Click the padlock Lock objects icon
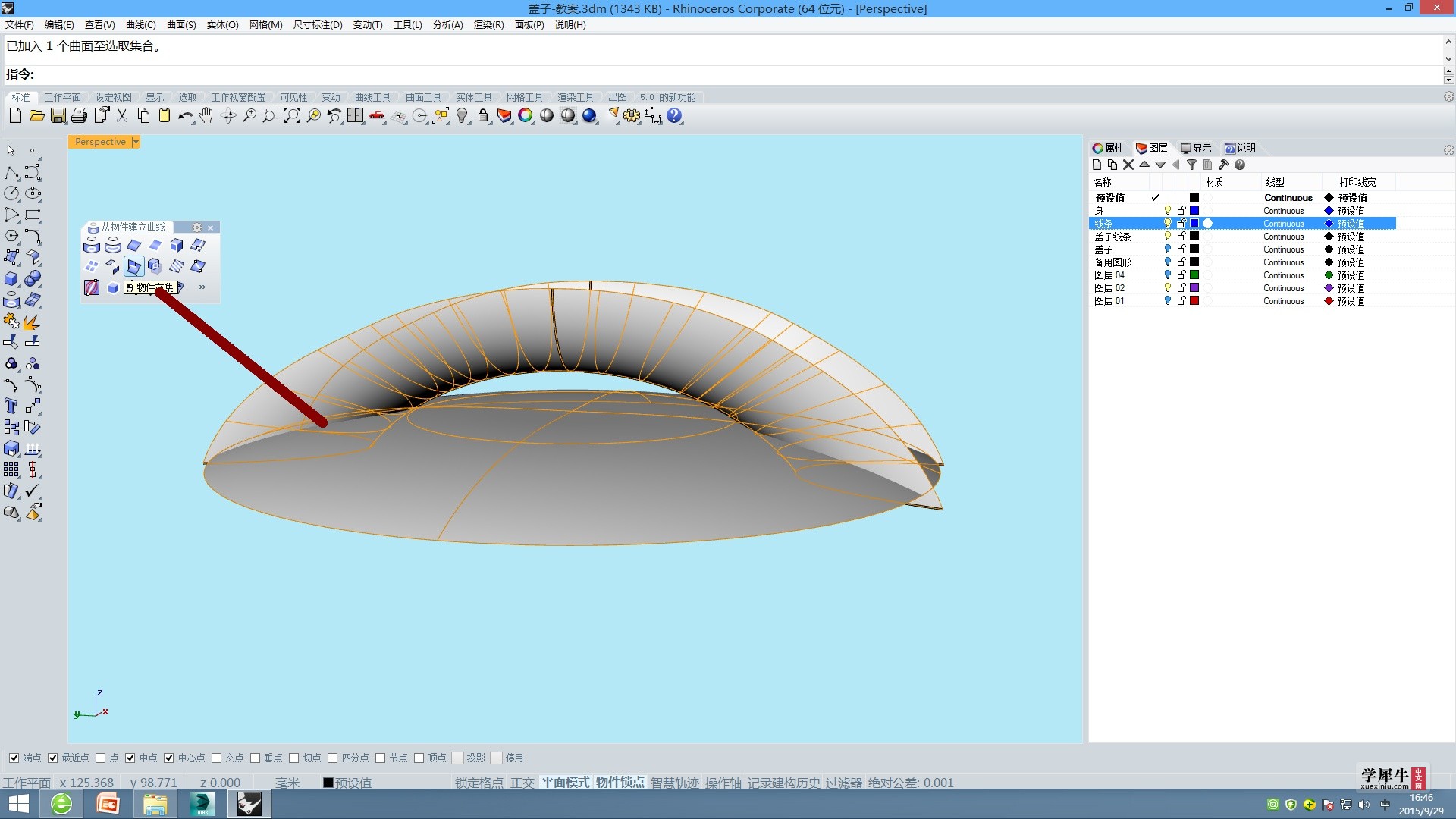 (483, 115)
